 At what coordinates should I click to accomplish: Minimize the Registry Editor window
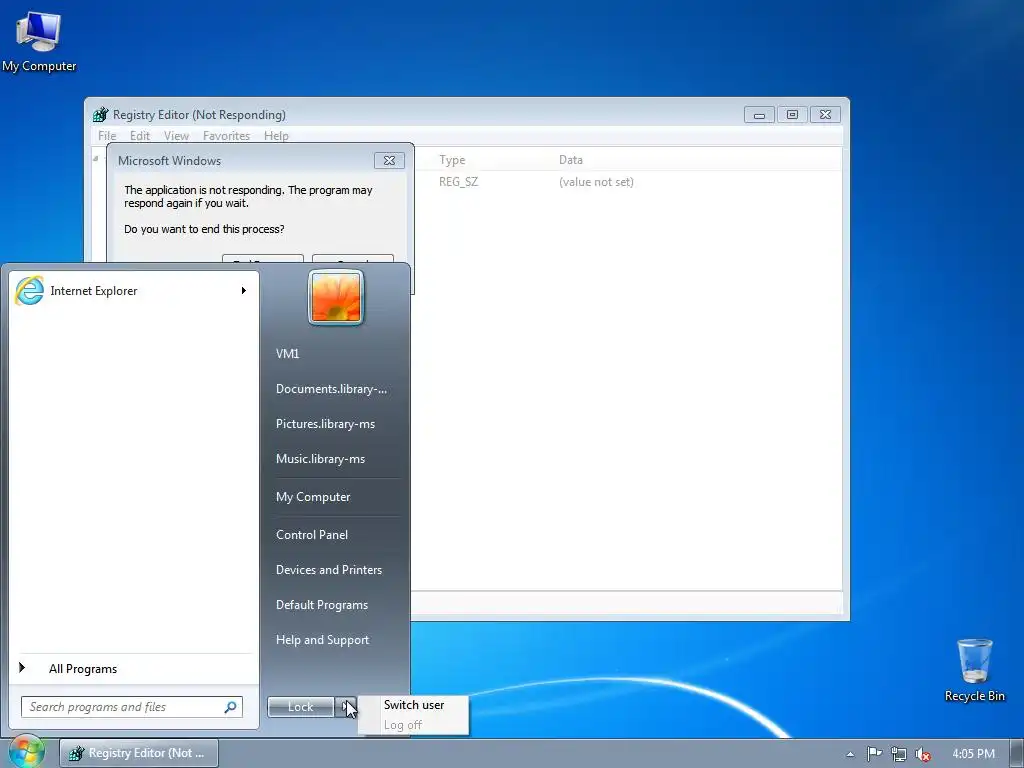click(x=760, y=115)
